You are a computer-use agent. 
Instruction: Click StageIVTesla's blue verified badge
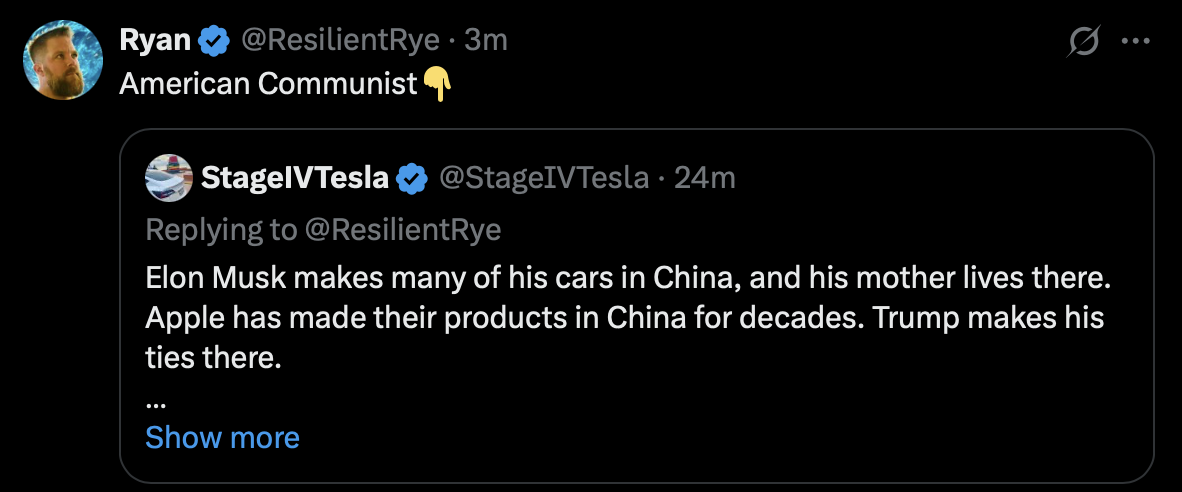tap(412, 178)
